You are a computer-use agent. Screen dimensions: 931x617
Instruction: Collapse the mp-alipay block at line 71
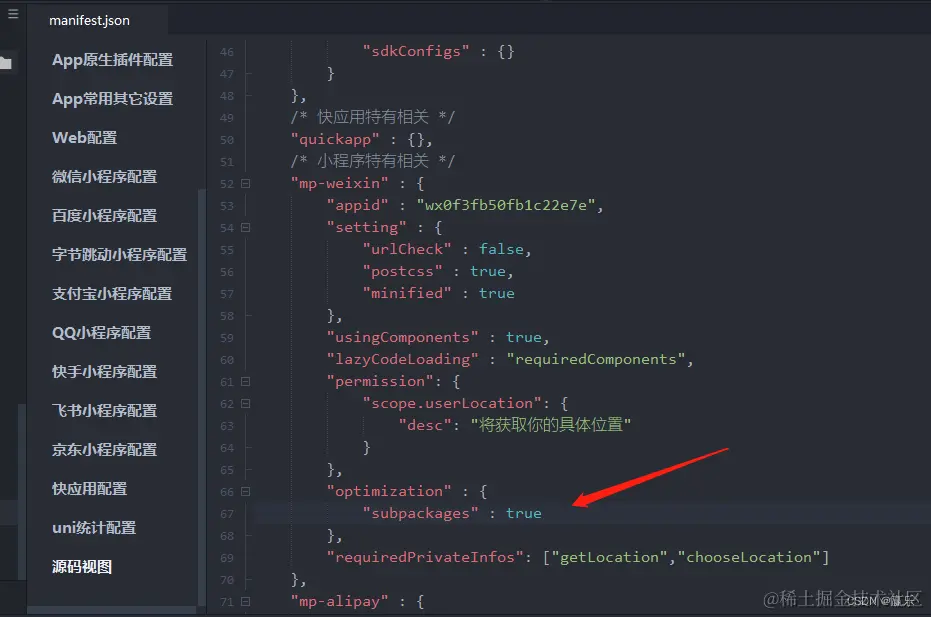click(245, 602)
